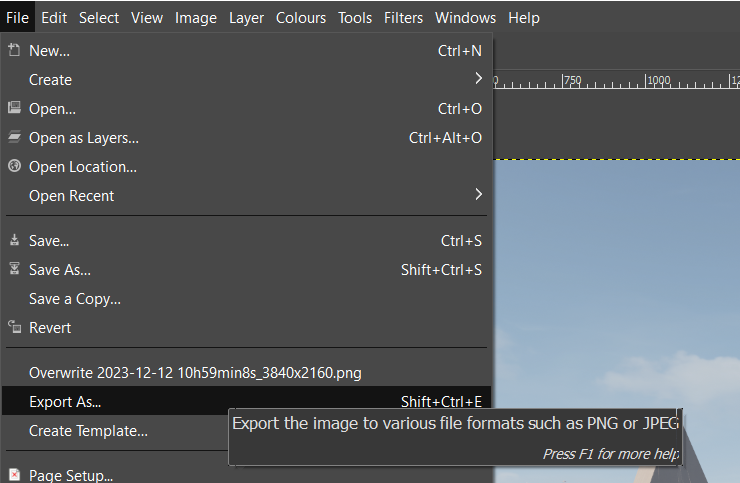The width and height of the screenshot is (740, 483).
Task: Open the Edit menu
Action: (x=54, y=17)
